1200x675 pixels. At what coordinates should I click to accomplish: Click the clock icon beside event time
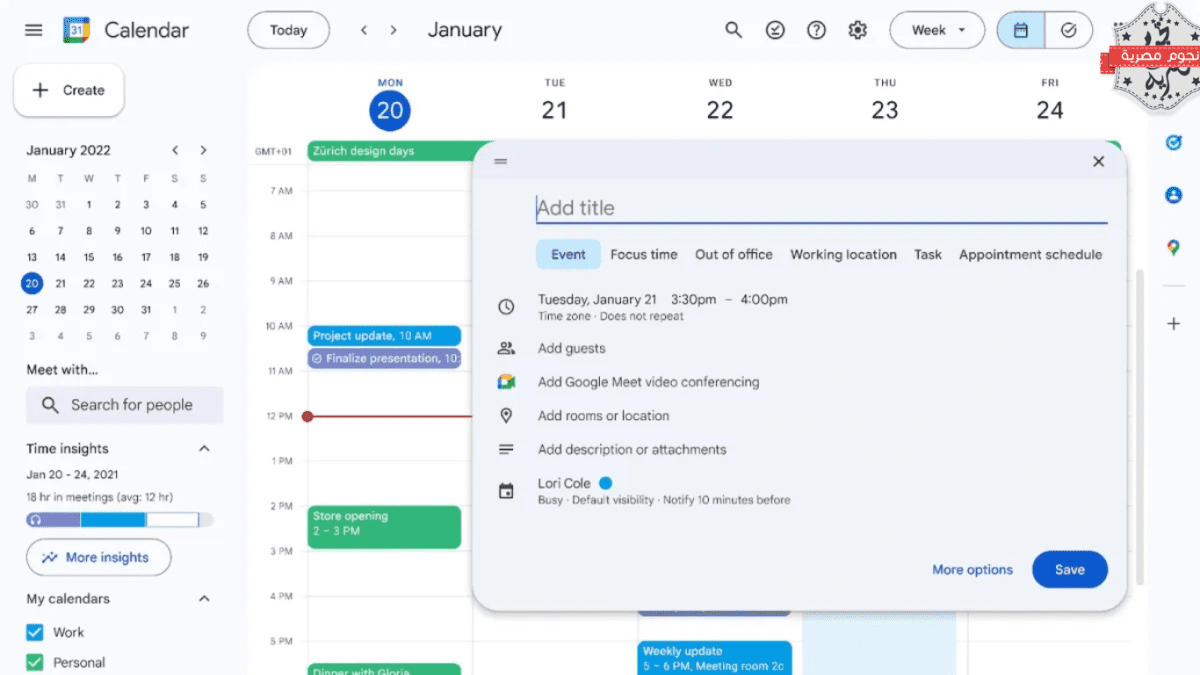506,307
